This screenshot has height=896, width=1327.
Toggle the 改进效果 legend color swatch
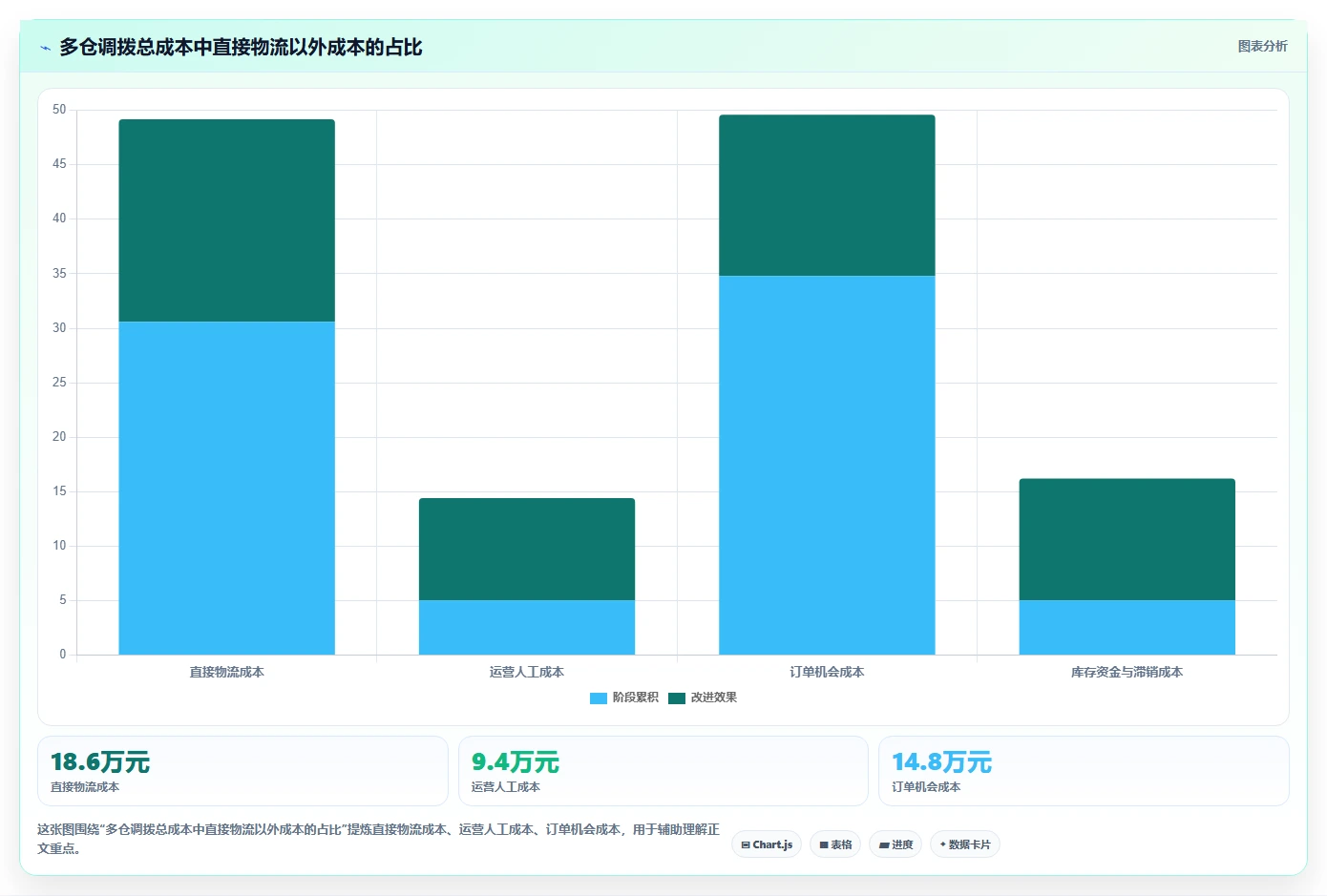[677, 698]
